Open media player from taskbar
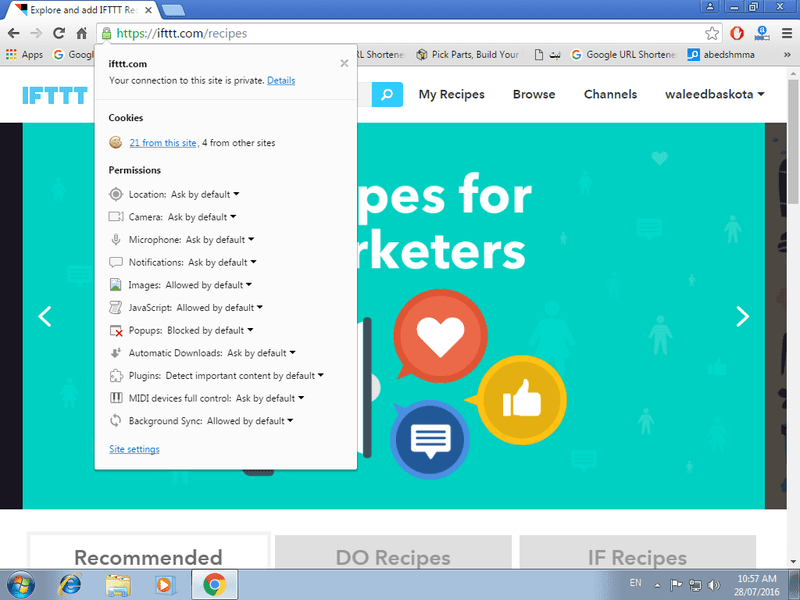This screenshot has height=600, width=800. tap(165, 585)
